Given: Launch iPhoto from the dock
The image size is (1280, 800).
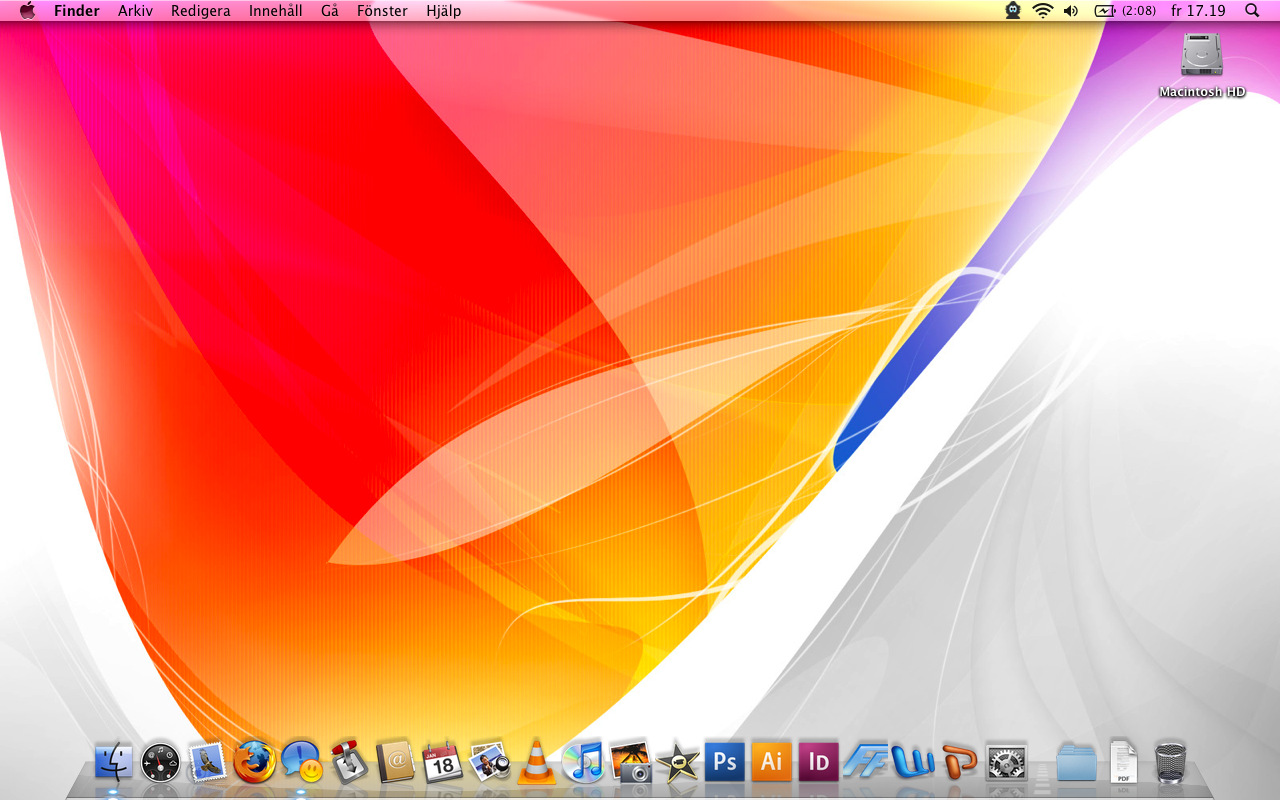Looking at the screenshot, I should point(631,762).
